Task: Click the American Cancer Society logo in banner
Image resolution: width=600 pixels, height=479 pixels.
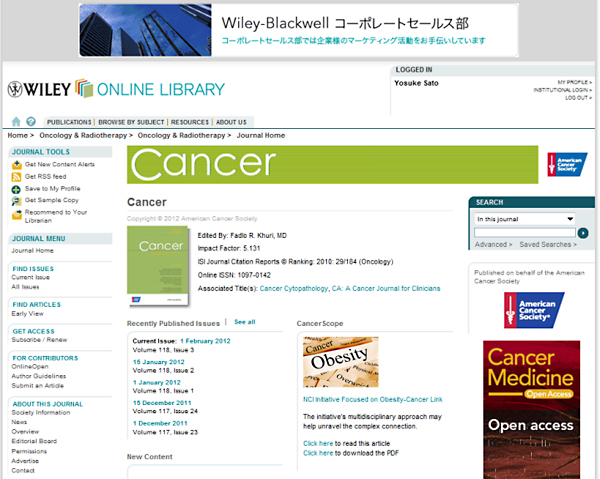Action: [566, 165]
